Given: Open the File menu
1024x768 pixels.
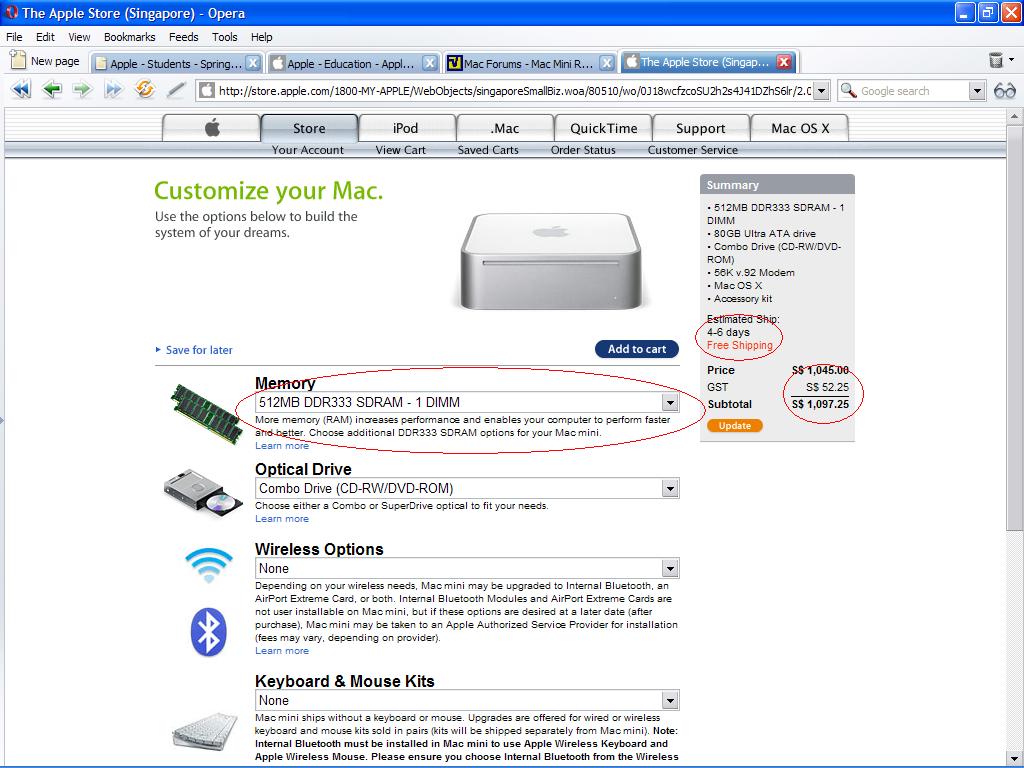Looking at the screenshot, I should [14, 37].
